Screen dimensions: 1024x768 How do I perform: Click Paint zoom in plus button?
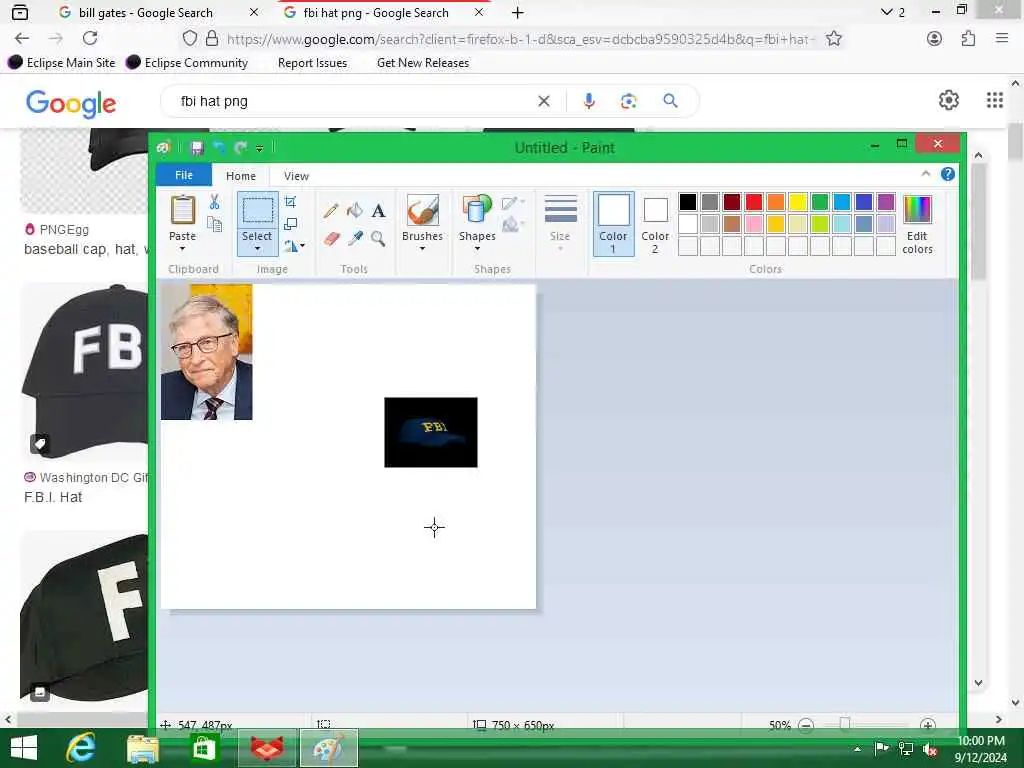(927, 726)
